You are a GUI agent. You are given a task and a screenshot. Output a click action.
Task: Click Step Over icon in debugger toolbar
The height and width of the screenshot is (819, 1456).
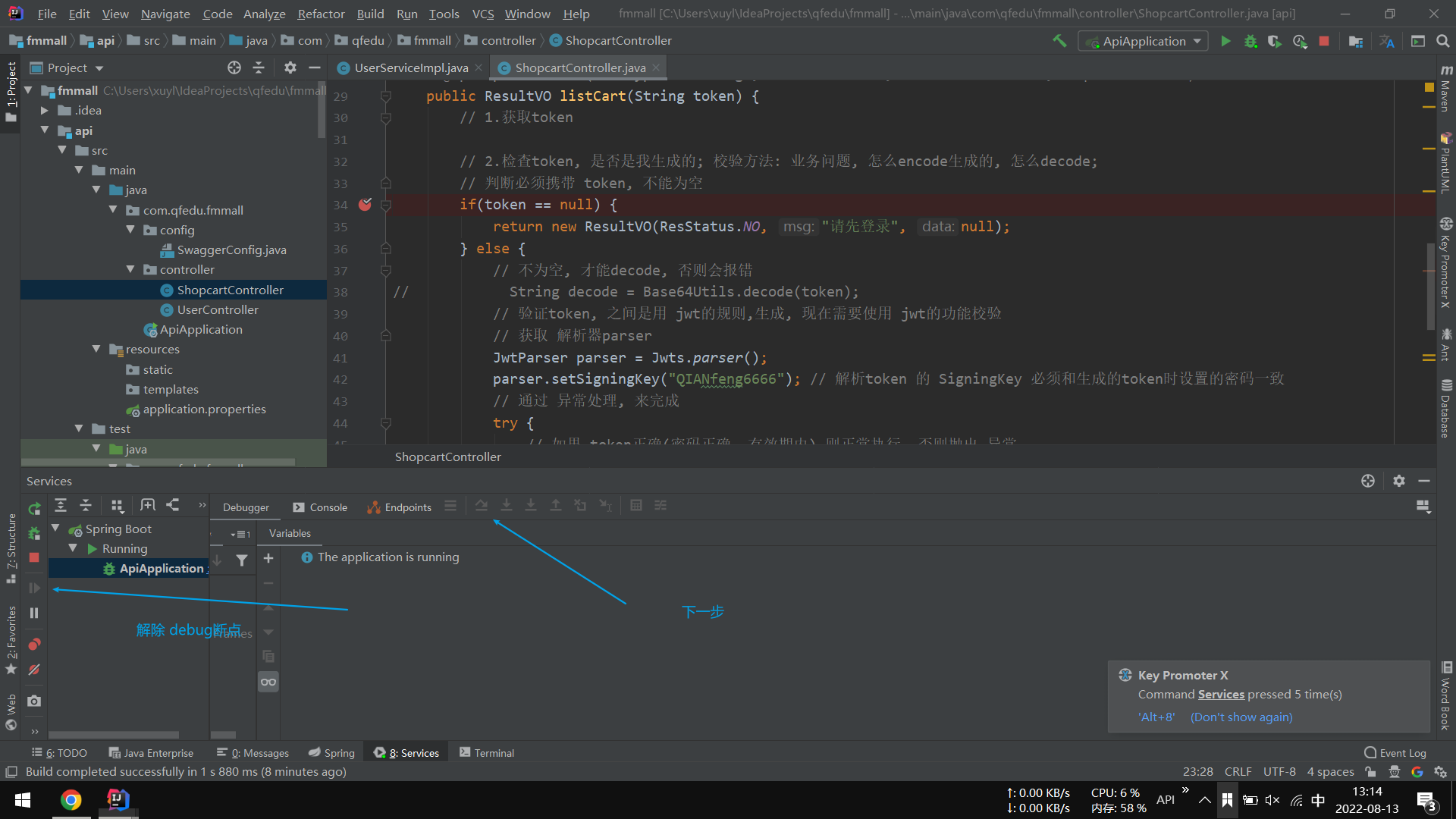[x=482, y=506]
